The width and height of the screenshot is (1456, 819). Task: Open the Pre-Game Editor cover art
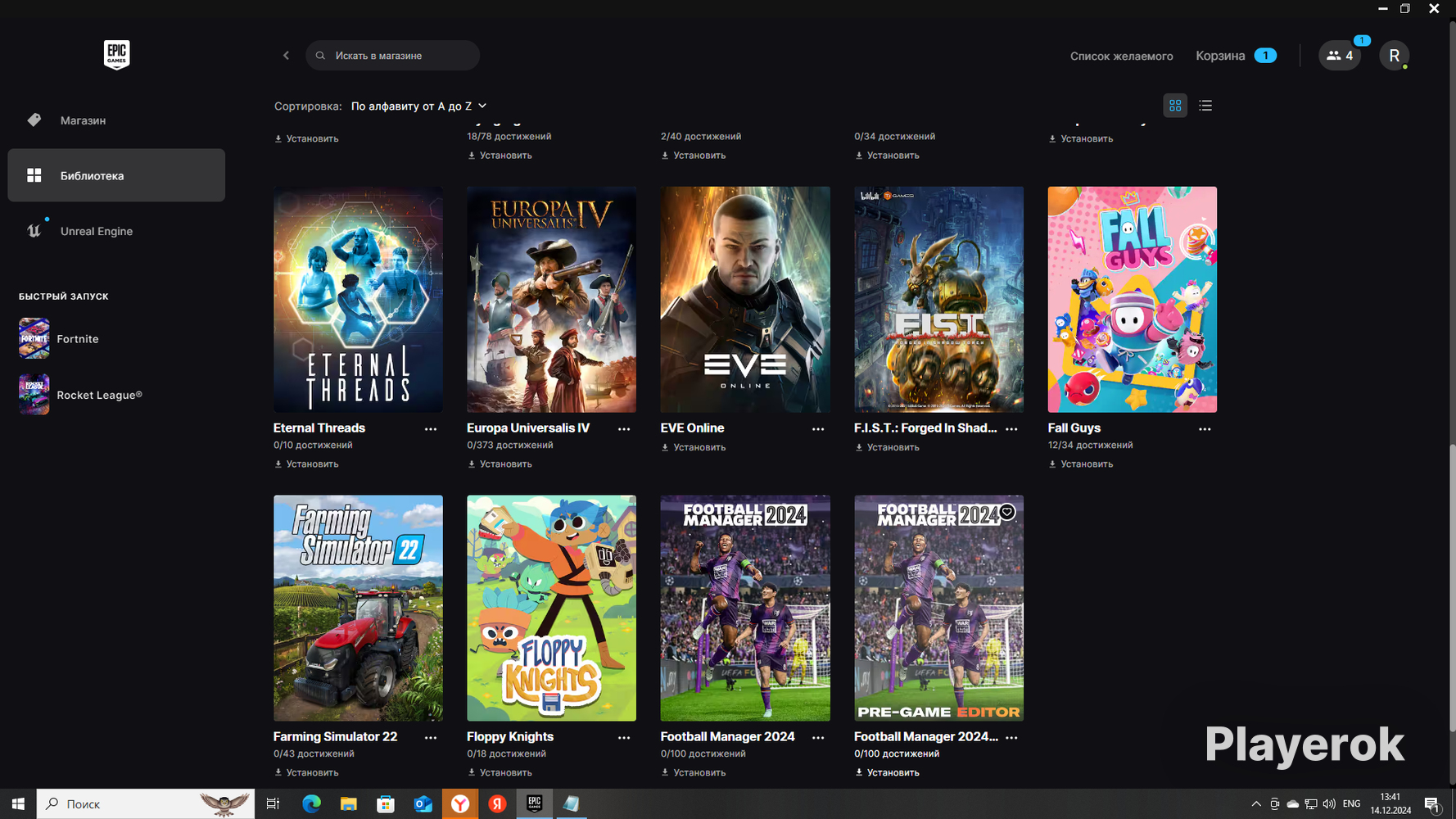click(x=938, y=609)
